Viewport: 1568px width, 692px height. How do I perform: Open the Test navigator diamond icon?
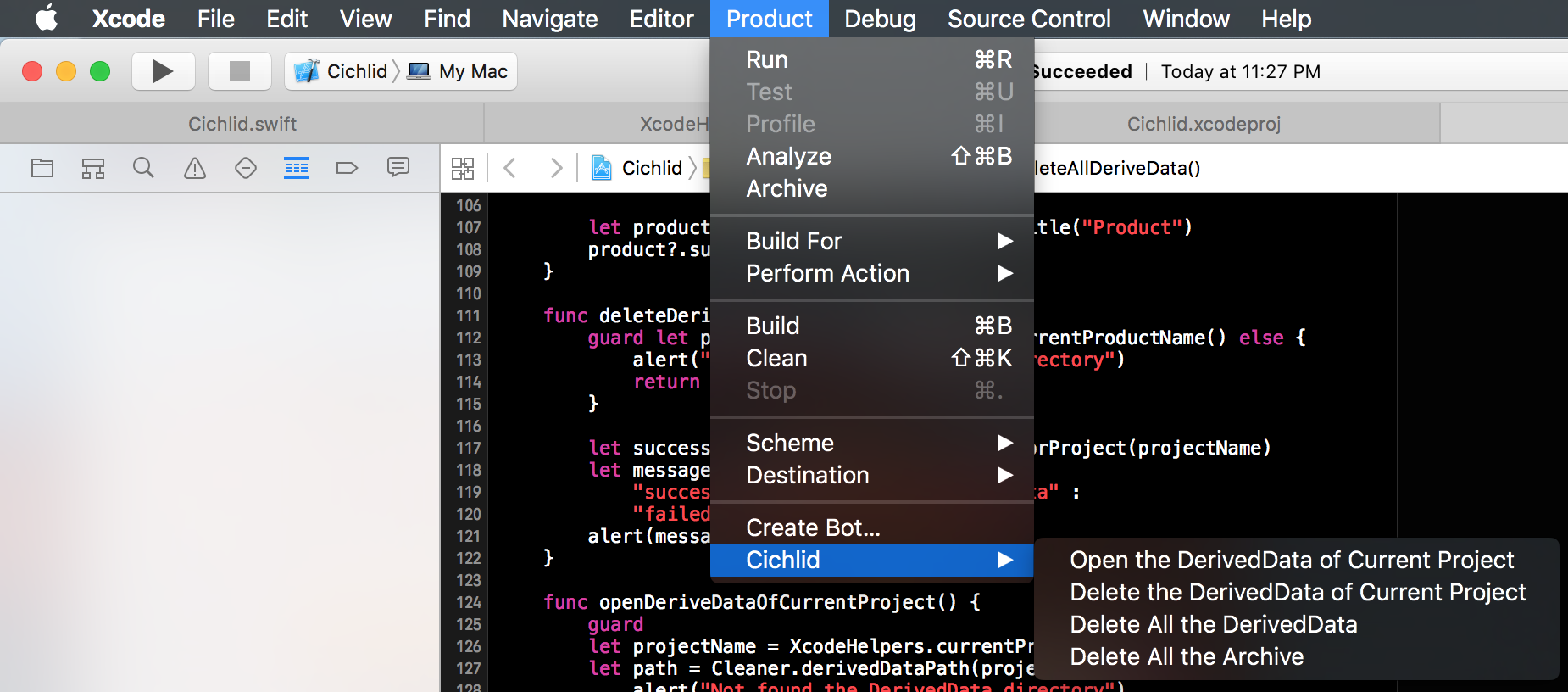coord(246,168)
